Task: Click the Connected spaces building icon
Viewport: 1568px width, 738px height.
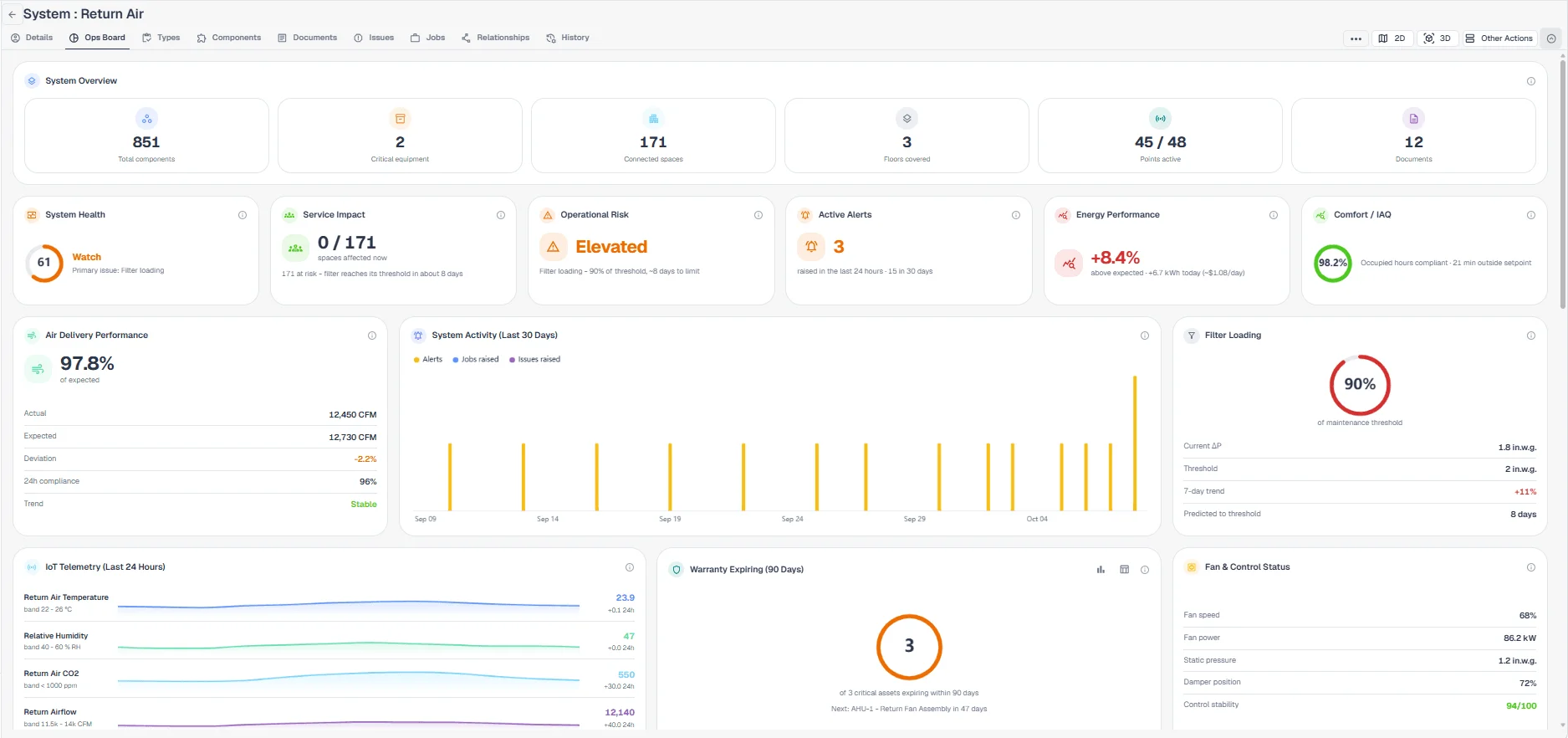Action: 653,119
